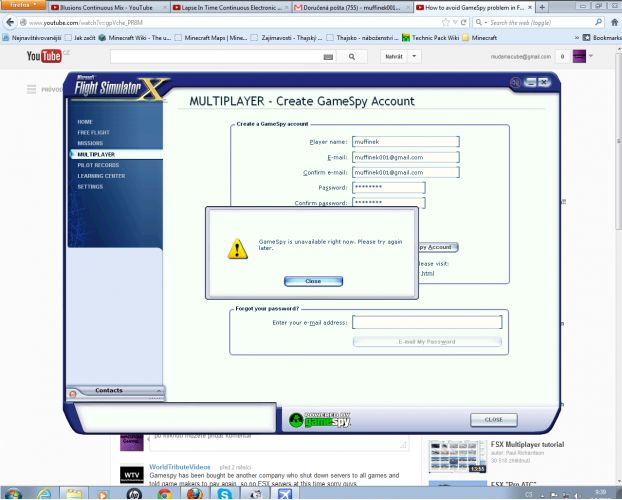
Task: Expand the account dropdown arrow beside avatar
Action: (x=591, y=56)
